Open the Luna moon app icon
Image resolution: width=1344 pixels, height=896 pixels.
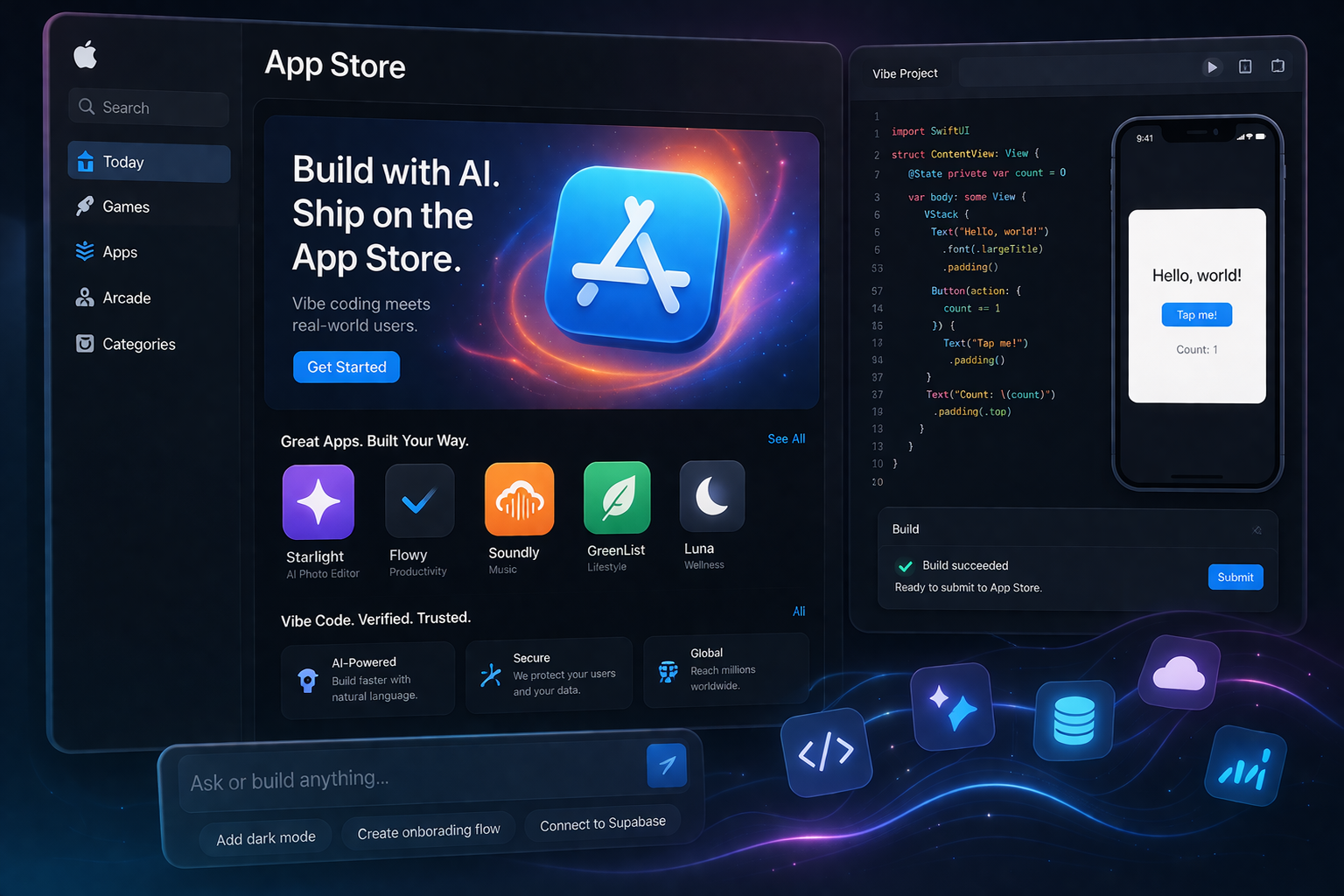click(x=712, y=496)
